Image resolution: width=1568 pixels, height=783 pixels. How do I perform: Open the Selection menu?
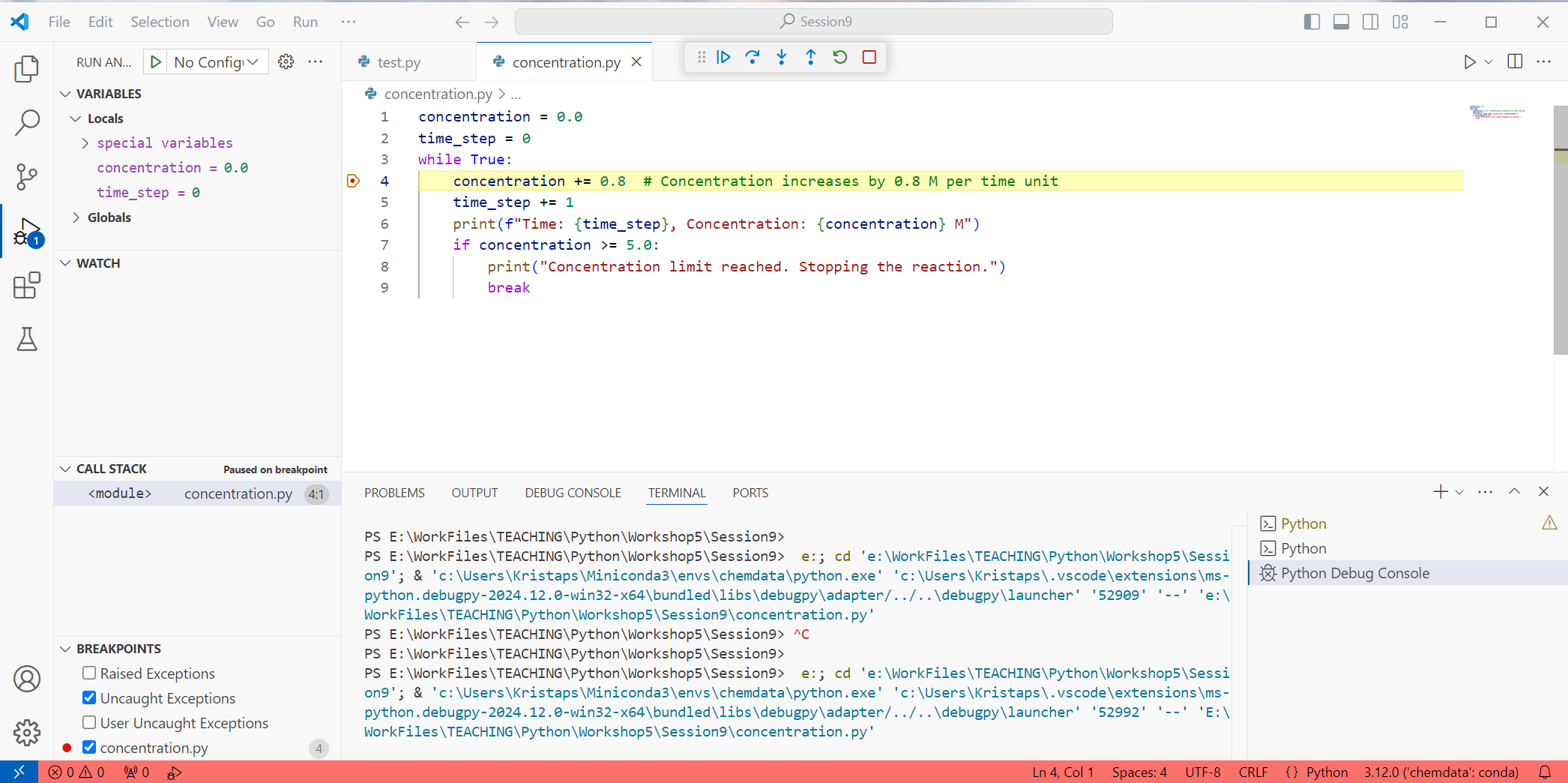click(160, 22)
